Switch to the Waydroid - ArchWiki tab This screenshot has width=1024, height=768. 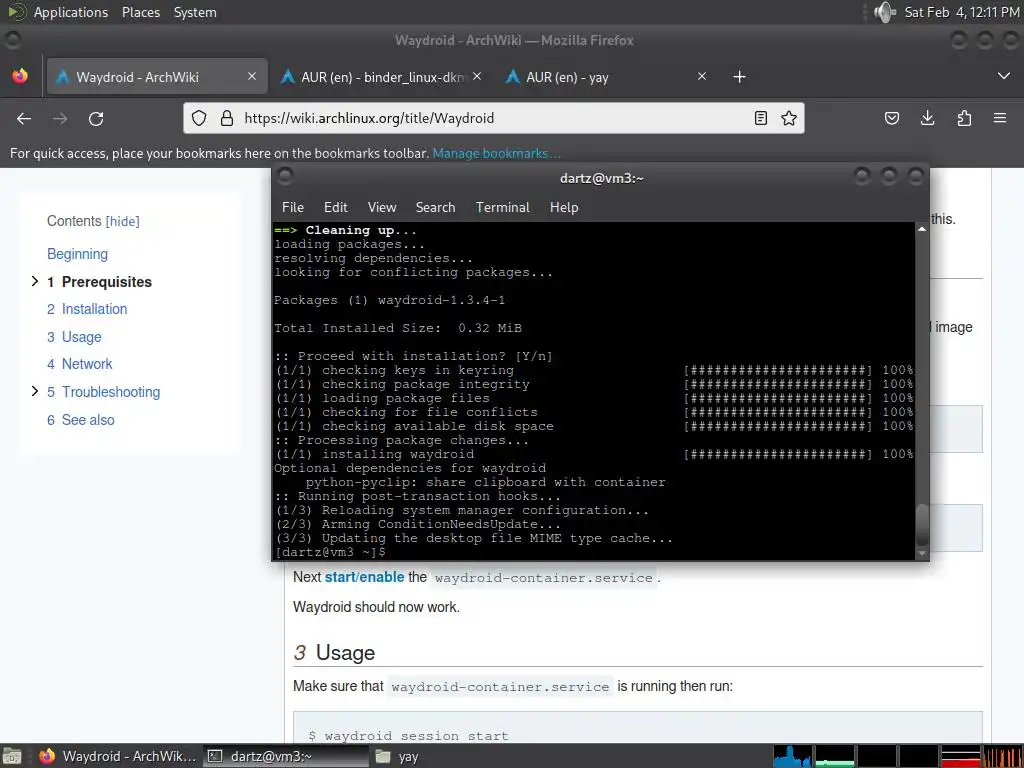click(x=157, y=77)
